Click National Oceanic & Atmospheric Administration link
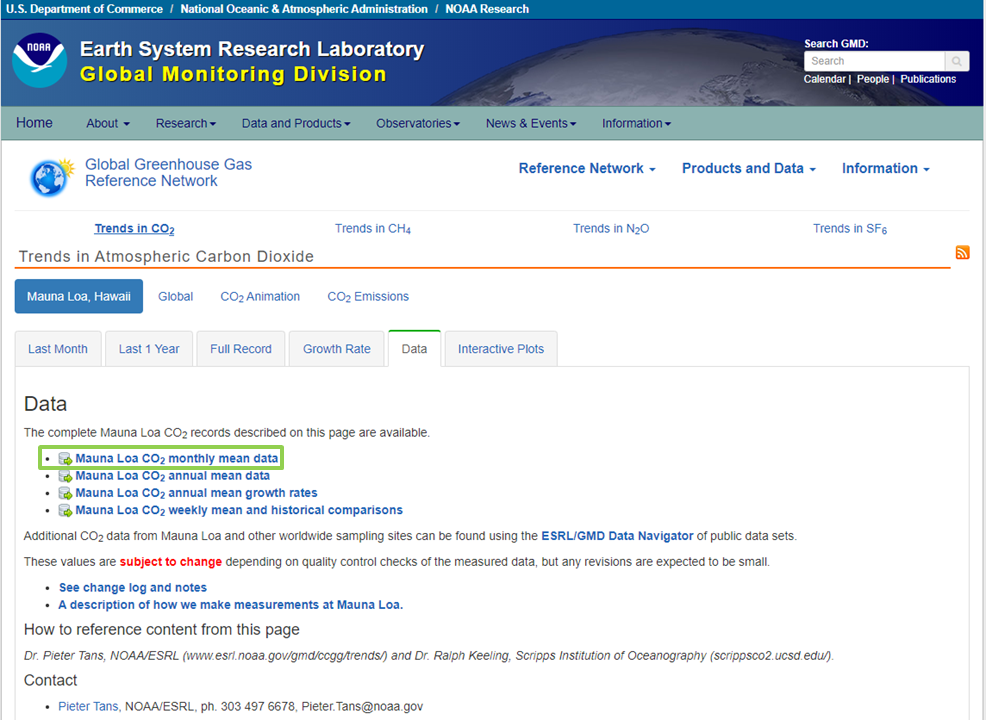 pyautogui.click(x=304, y=9)
